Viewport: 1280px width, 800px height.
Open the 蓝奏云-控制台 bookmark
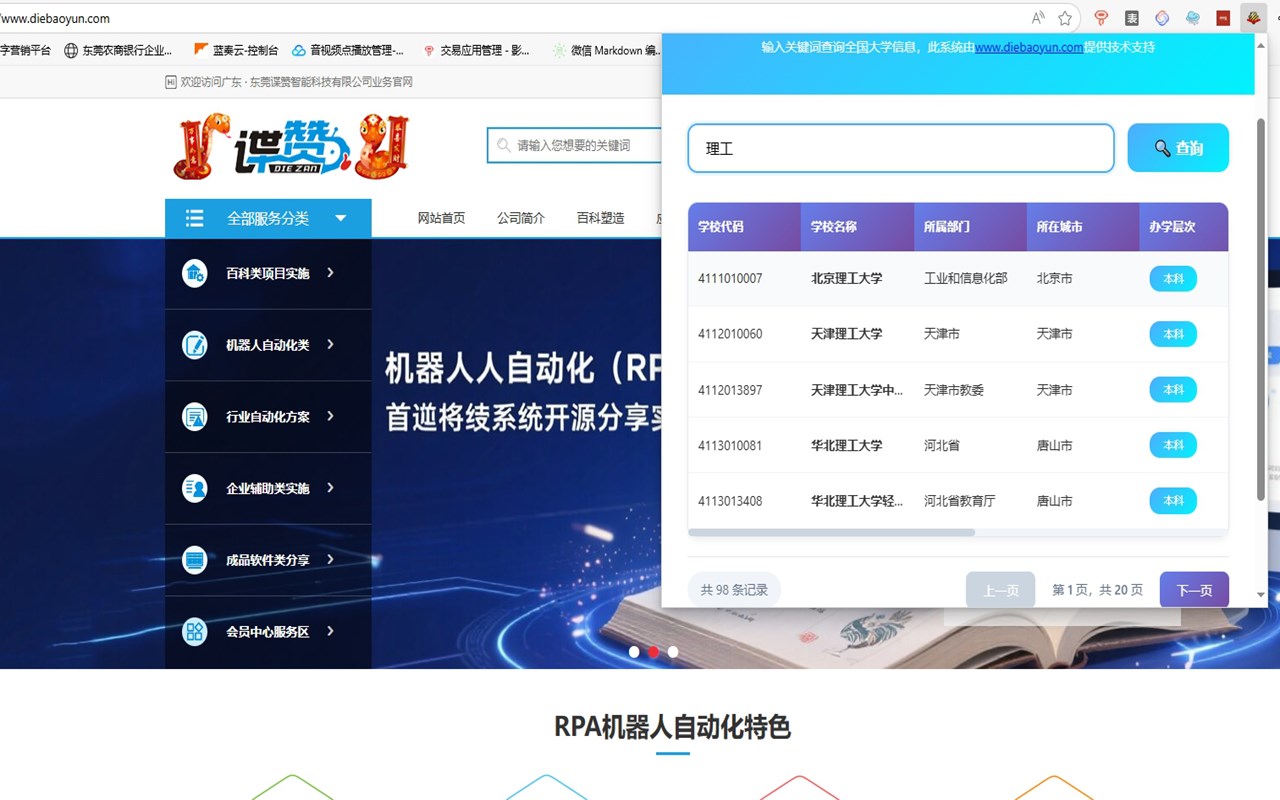point(236,50)
